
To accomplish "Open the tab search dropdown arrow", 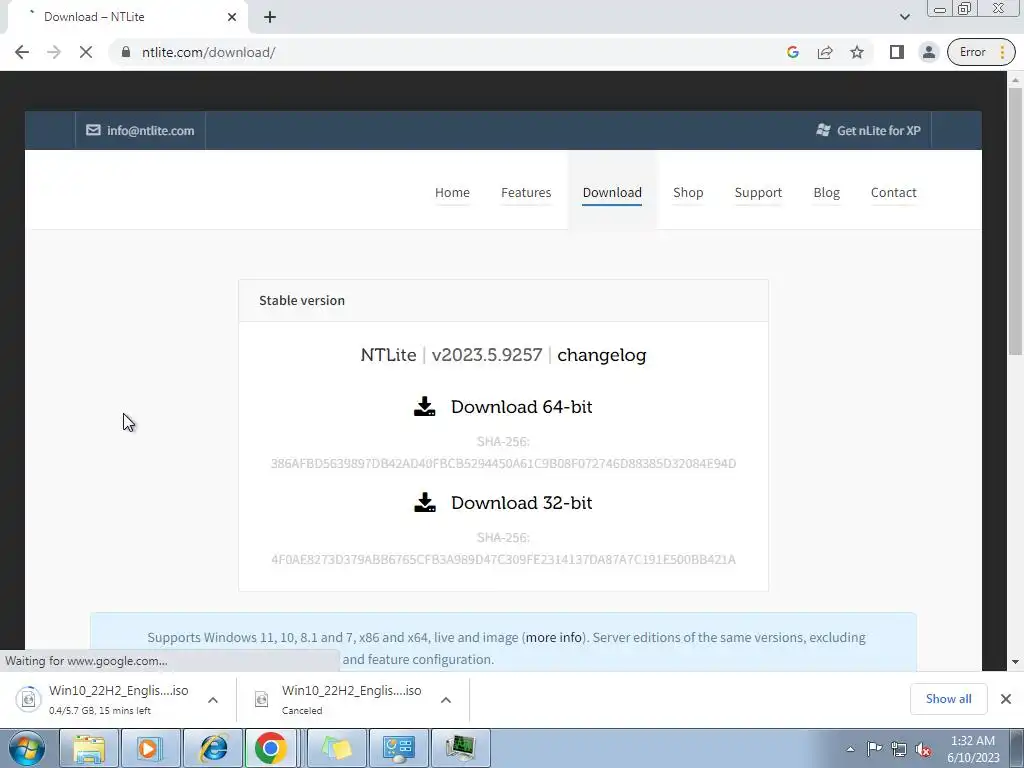I will (904, 17).
